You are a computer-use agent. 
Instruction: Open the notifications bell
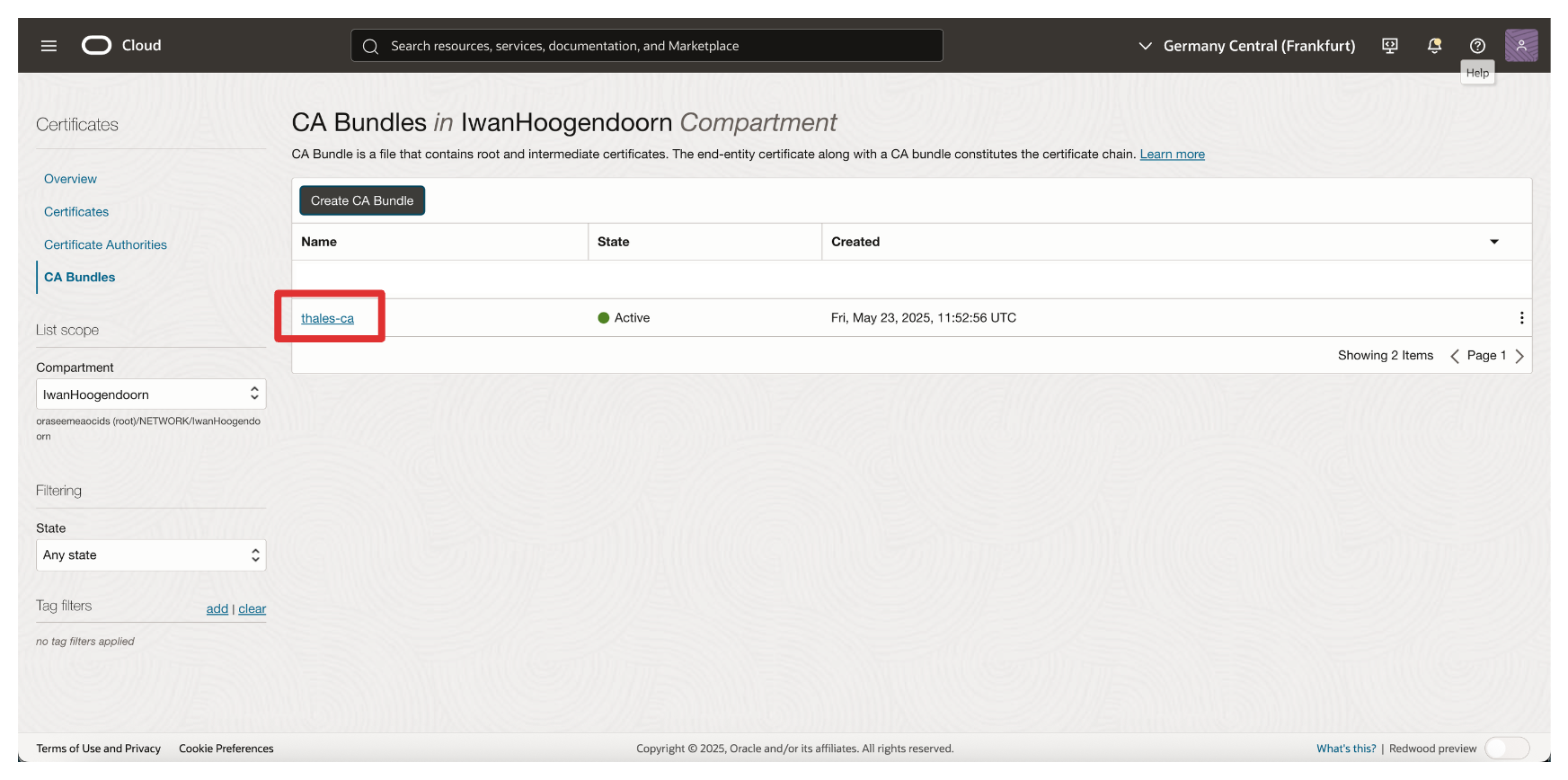click(x=1434, y=46)
